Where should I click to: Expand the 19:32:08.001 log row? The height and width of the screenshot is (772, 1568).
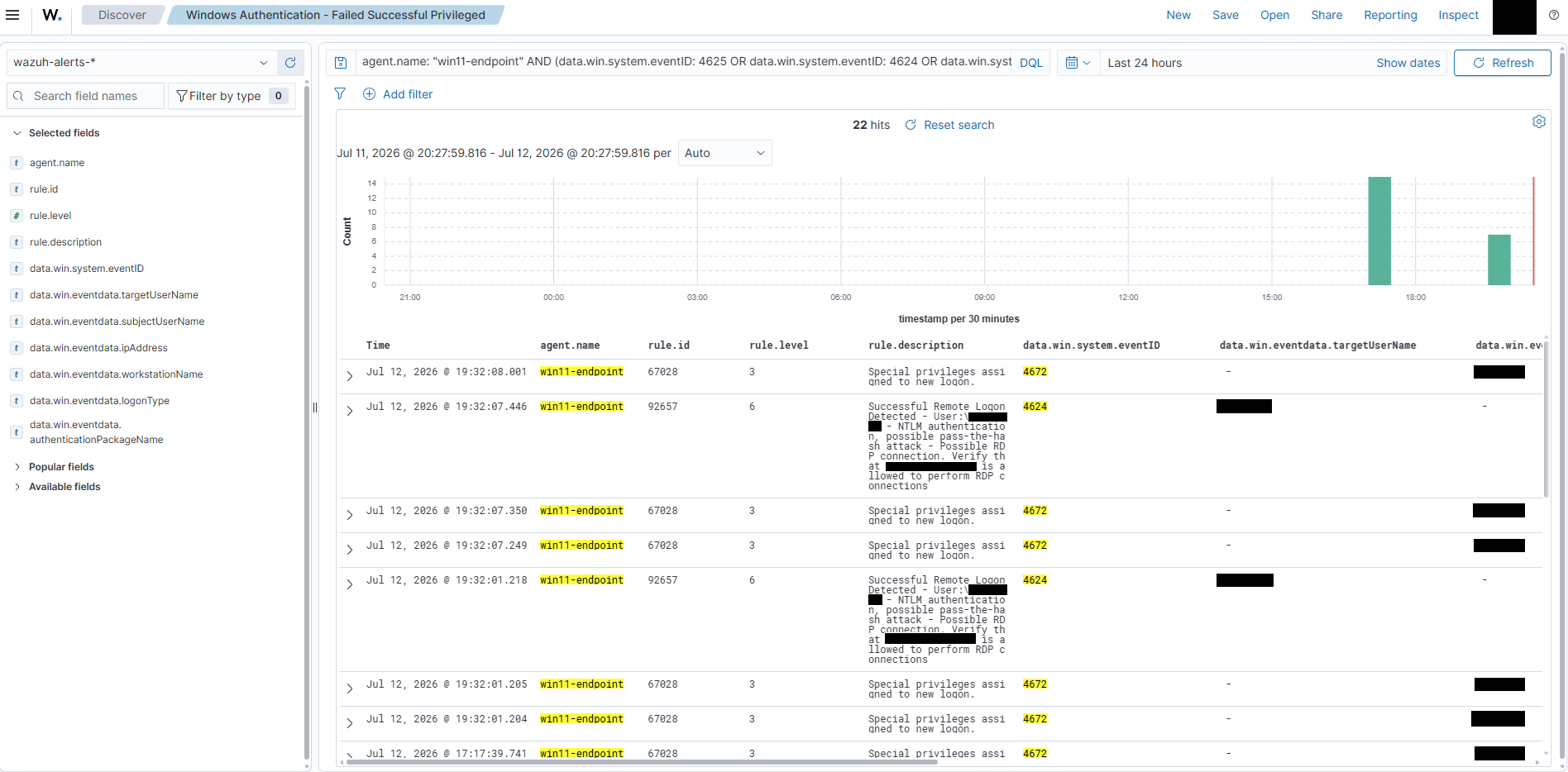pyautogui.click(x=350, y=376)
